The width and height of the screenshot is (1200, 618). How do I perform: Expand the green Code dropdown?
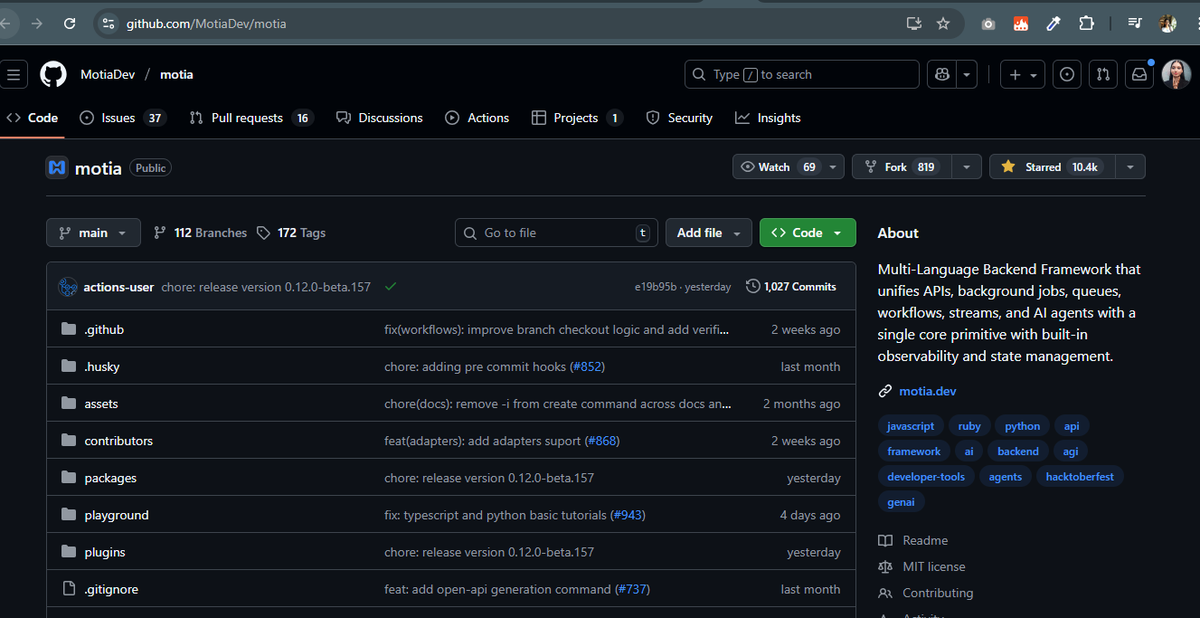tap(807, 232)
